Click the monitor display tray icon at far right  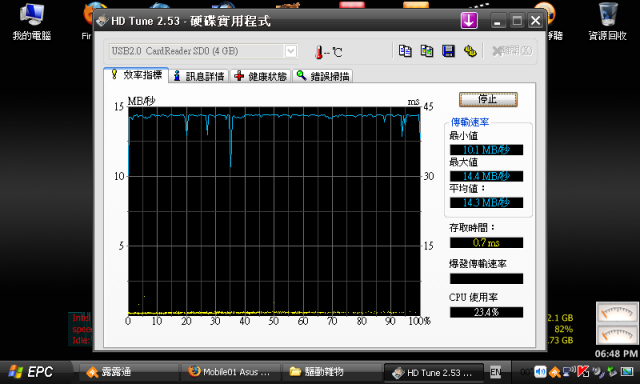click(627, 372)
